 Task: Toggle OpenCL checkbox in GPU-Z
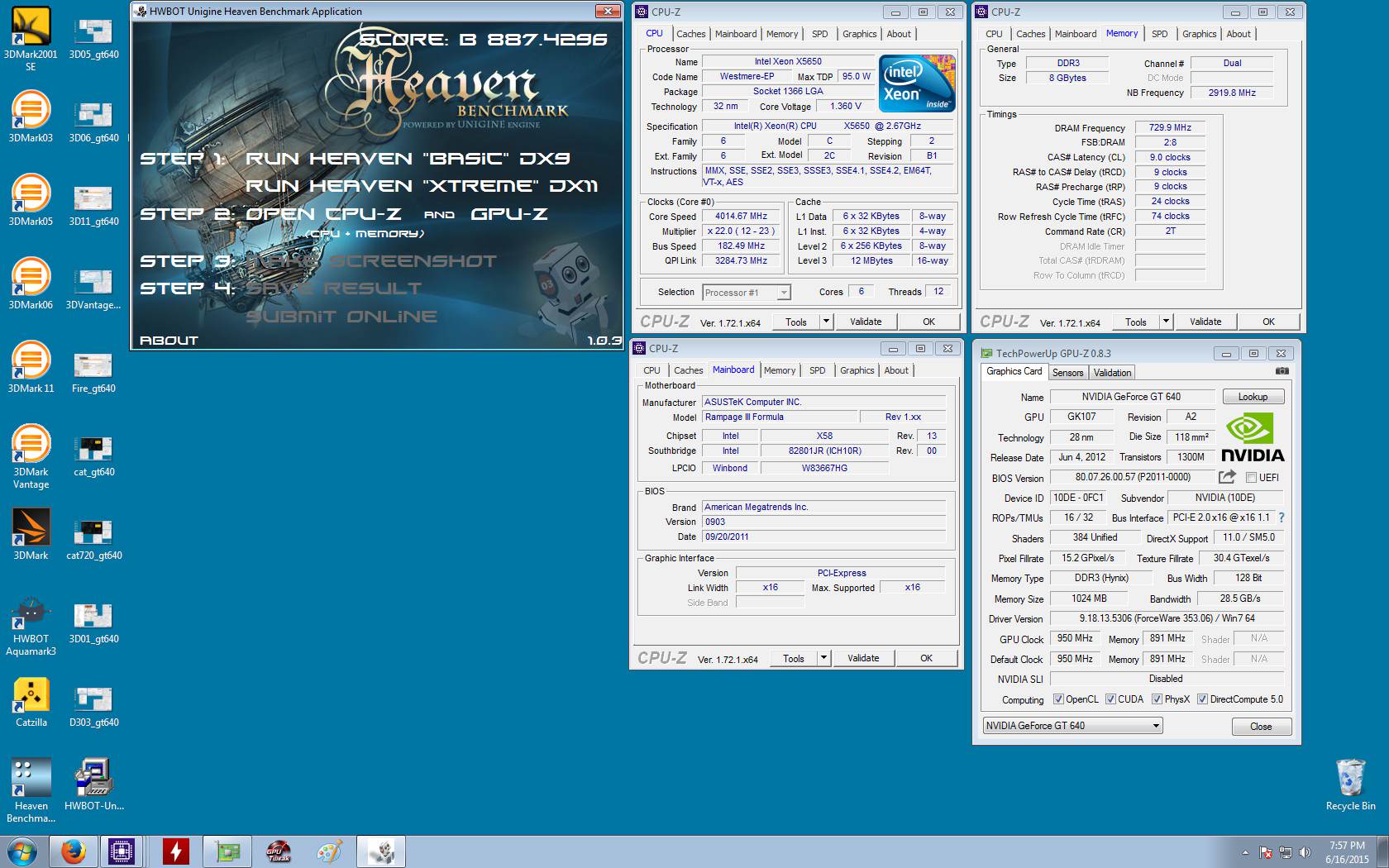tap(1058, 699)
